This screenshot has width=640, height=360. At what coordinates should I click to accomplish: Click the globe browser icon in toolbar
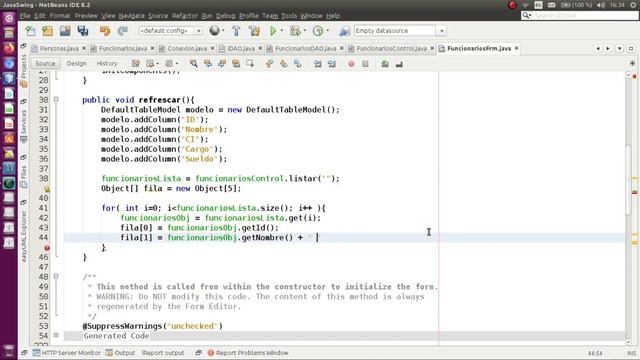[x=214, y=31]
